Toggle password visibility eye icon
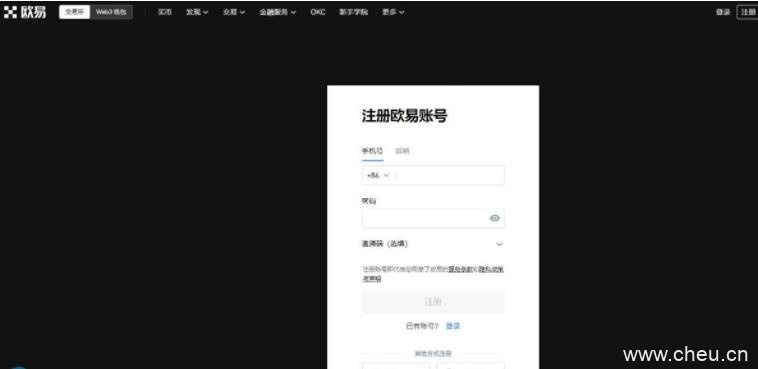This screenshot has width=758, height=369. 494,218
